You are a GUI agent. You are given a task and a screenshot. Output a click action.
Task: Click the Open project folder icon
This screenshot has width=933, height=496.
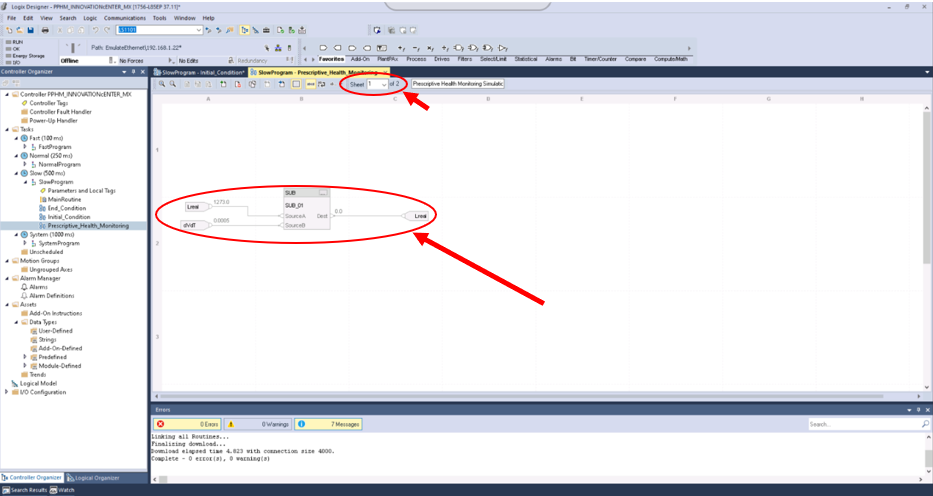pos(19,30)
